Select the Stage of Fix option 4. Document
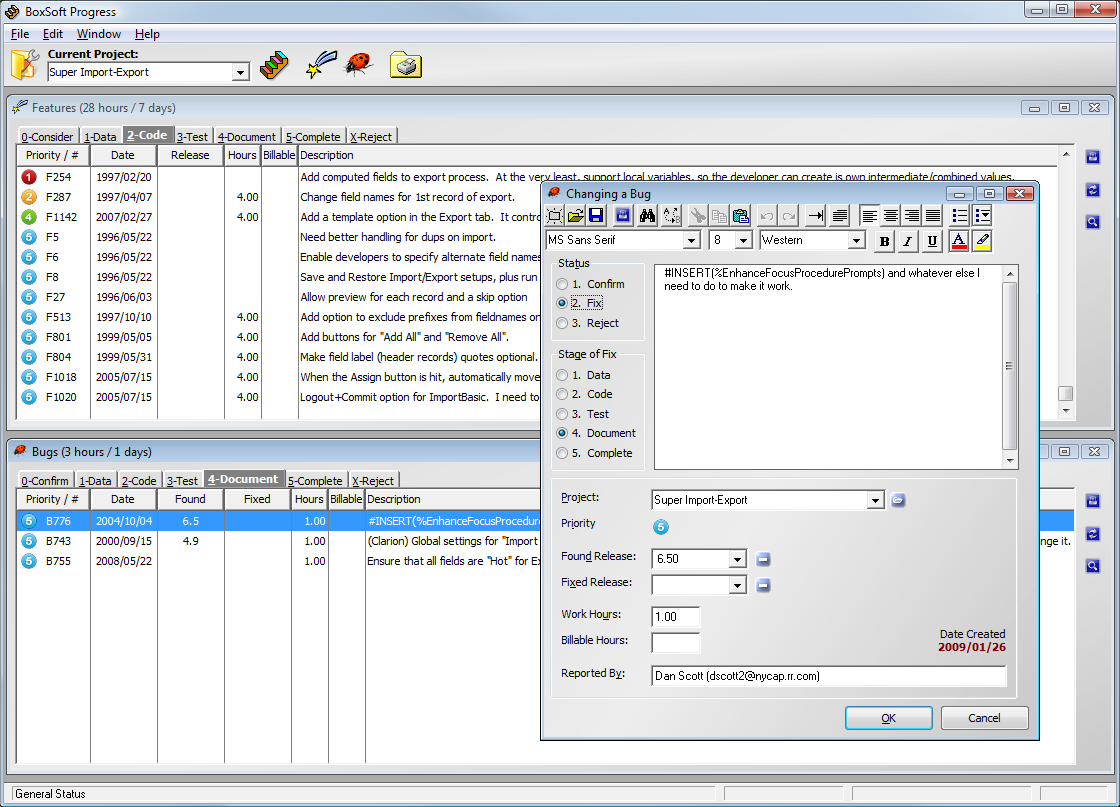Viewport: 1120px width, 807px height. coord(596,433)
